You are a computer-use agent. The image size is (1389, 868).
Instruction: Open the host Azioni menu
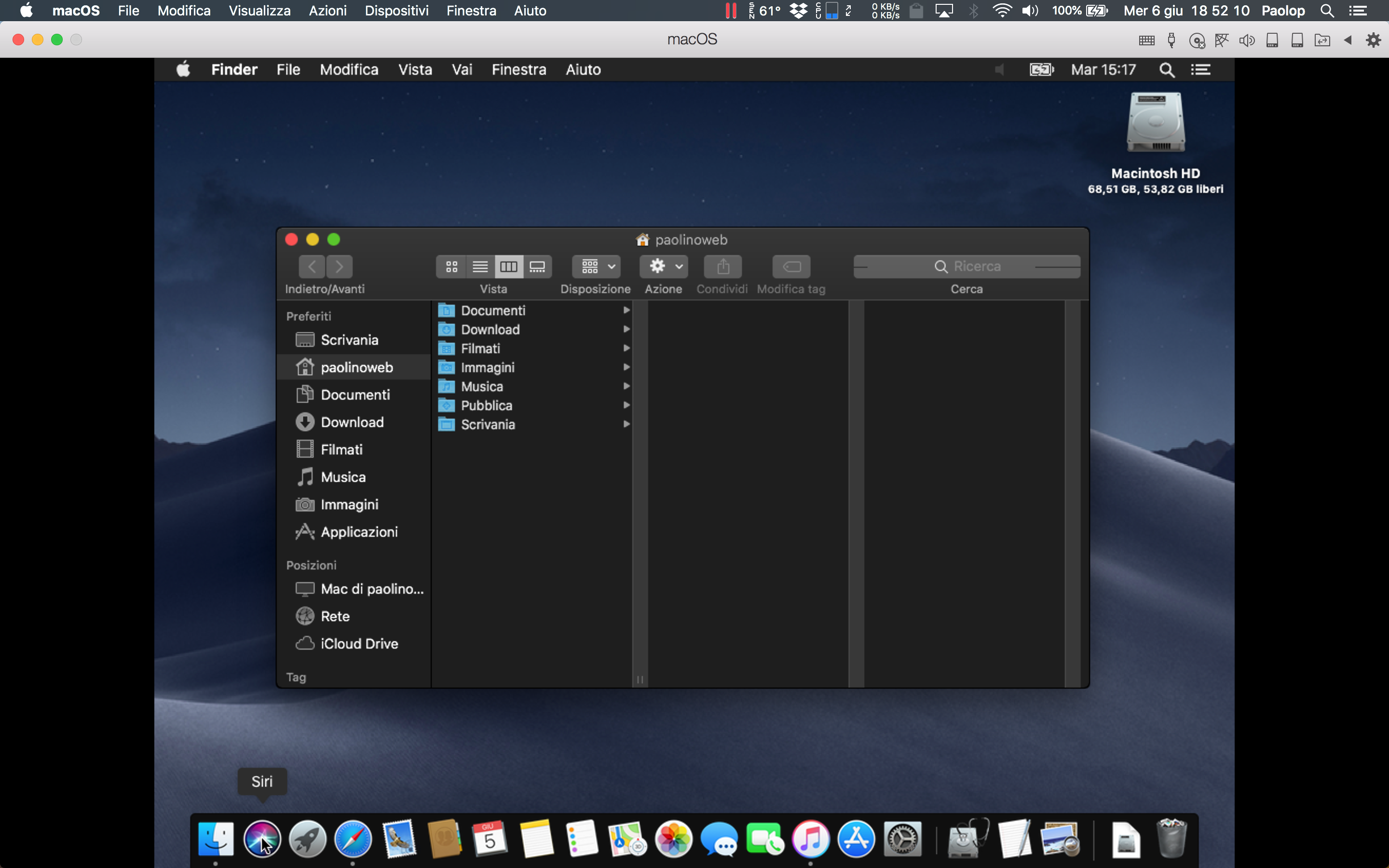coord(328,11)
